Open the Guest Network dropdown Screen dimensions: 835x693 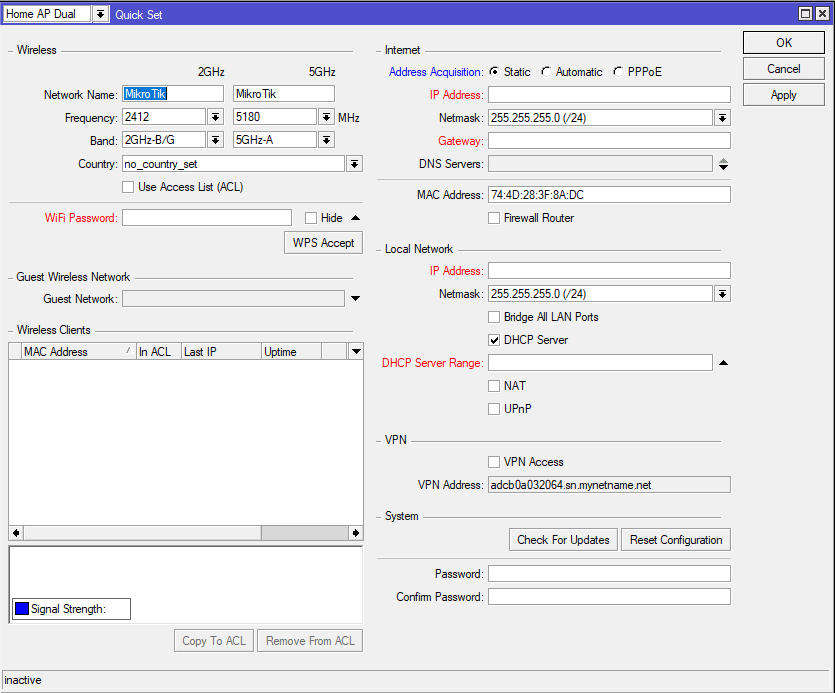[x=354, y=298]
